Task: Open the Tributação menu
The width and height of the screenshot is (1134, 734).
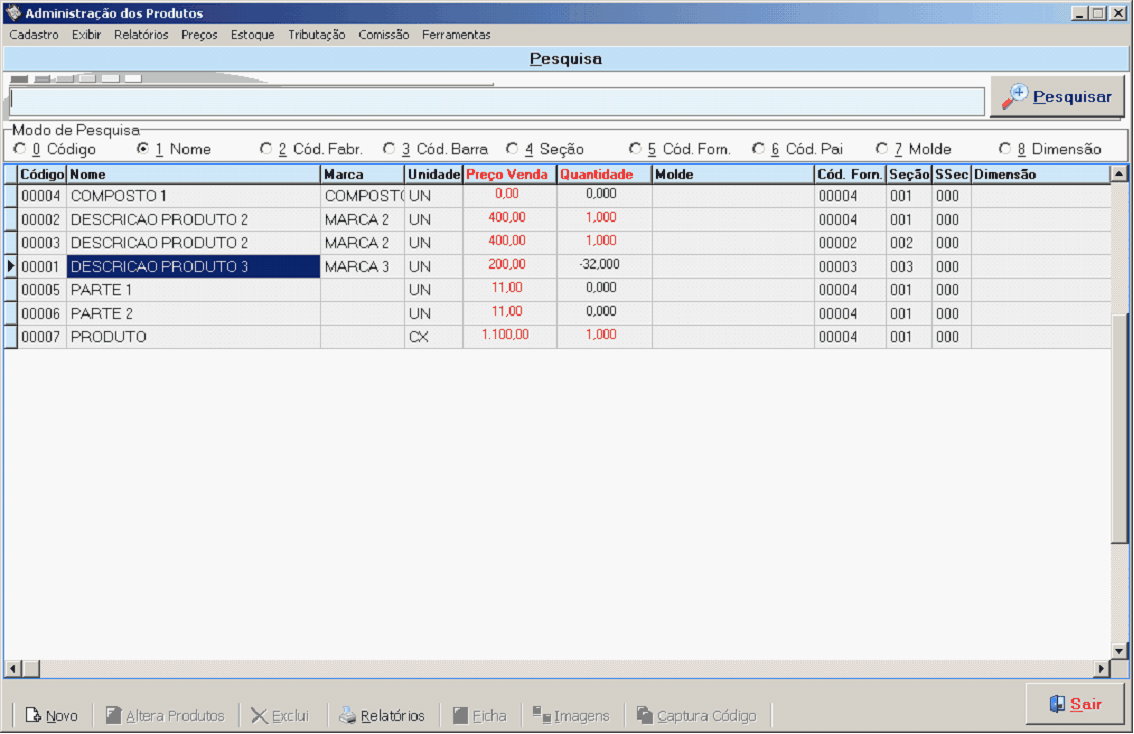Action: 316,34
